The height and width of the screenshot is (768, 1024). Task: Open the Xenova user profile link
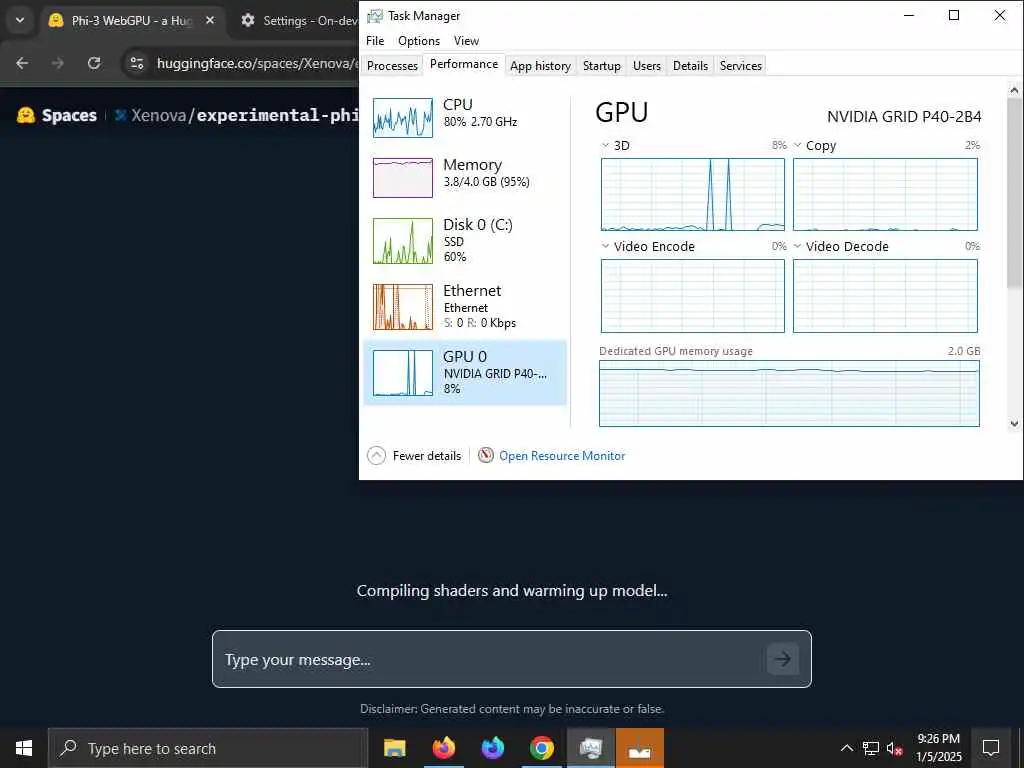pos(159,115)
